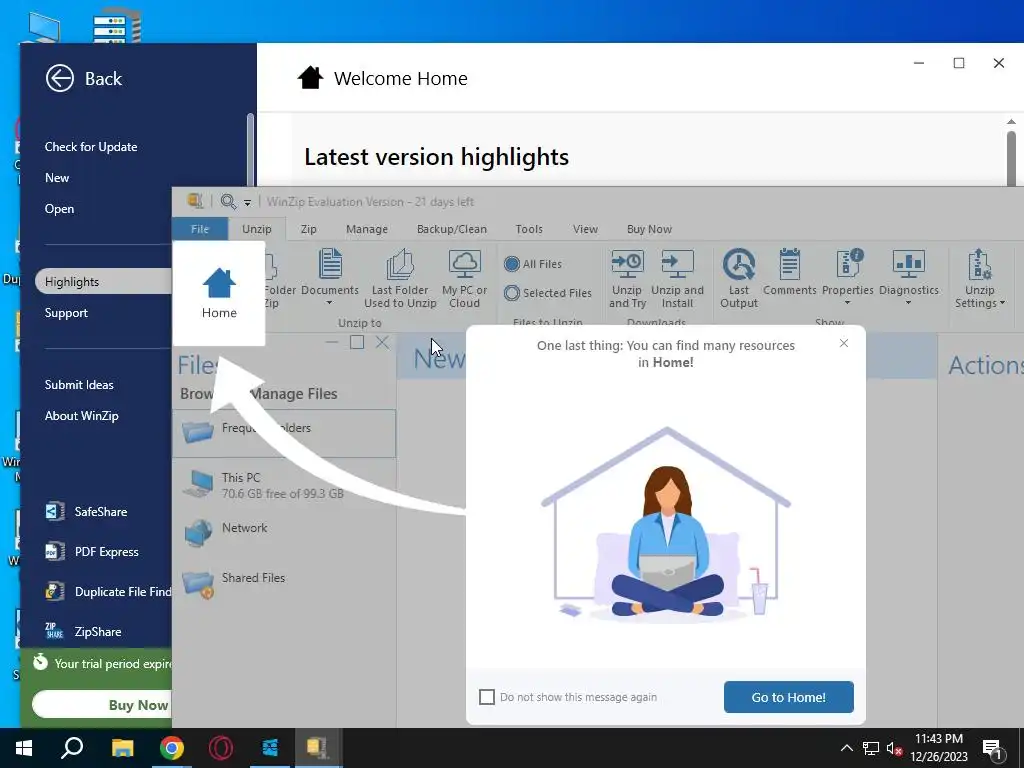Image resolution: width=1024 pixels, height=768 pixels.
Task: Switch to the File tab
Action: tap(200, 229)
